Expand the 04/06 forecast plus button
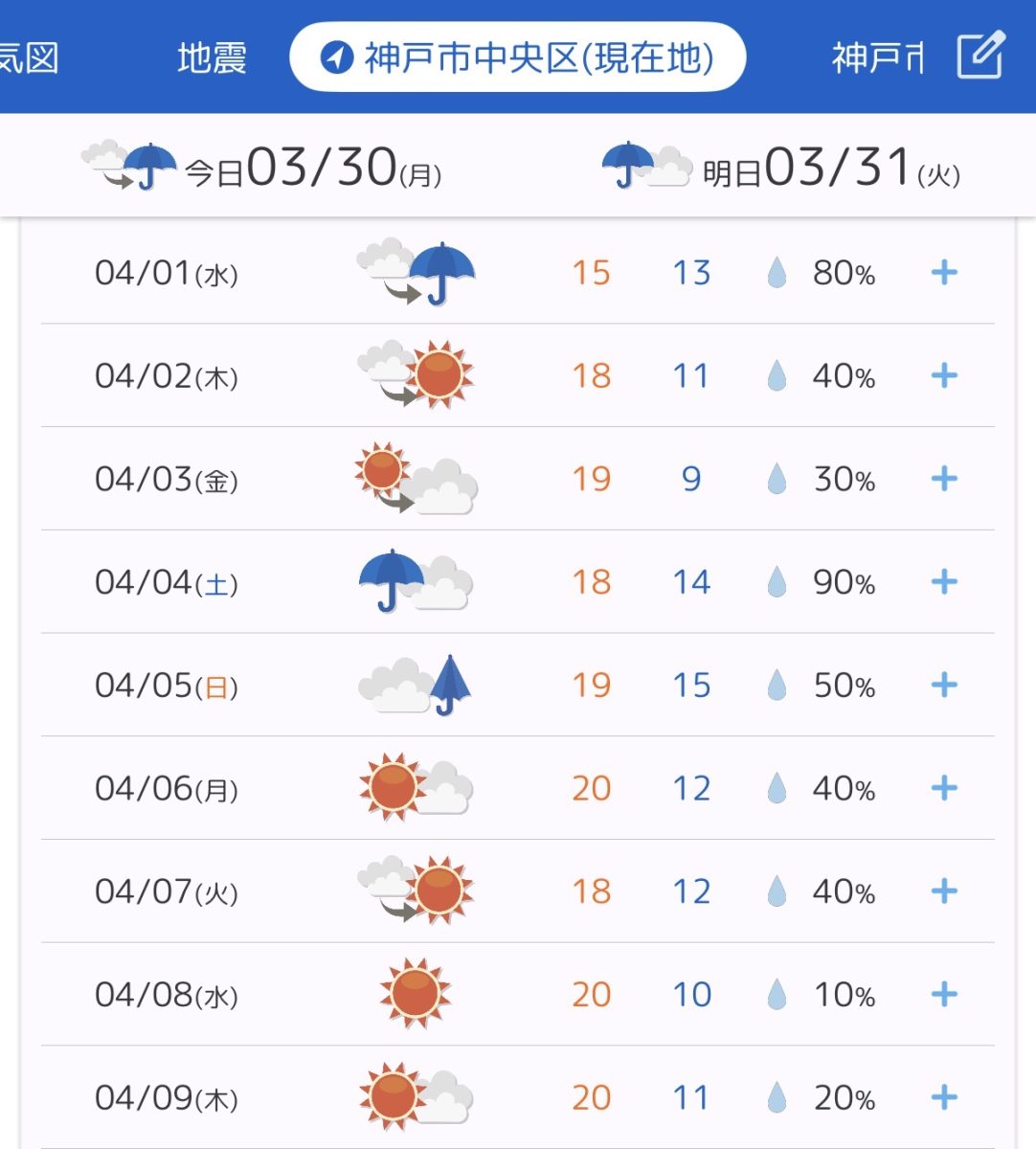The image size is (1036, 1149). [944, 788]
